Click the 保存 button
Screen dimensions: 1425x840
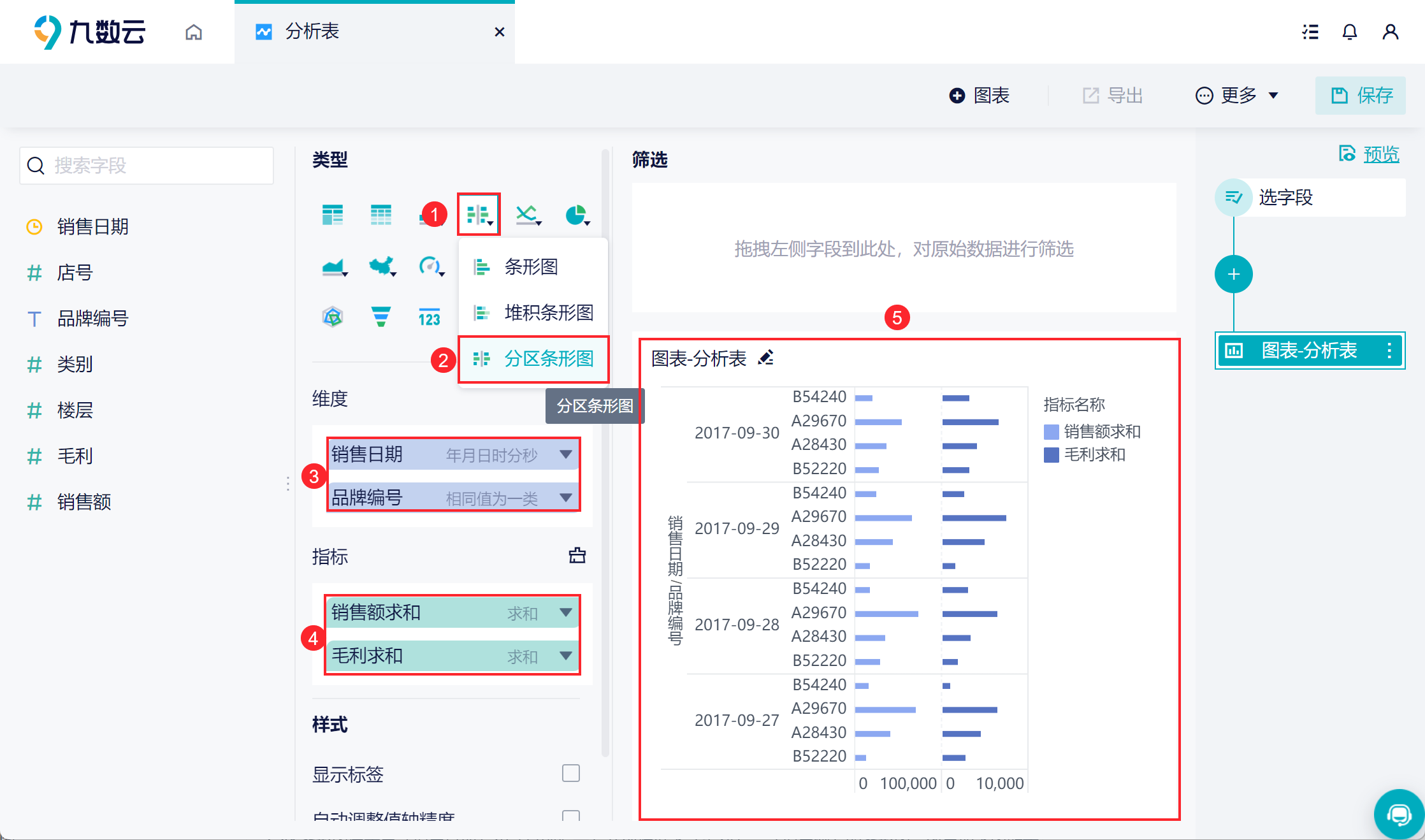1361,96
